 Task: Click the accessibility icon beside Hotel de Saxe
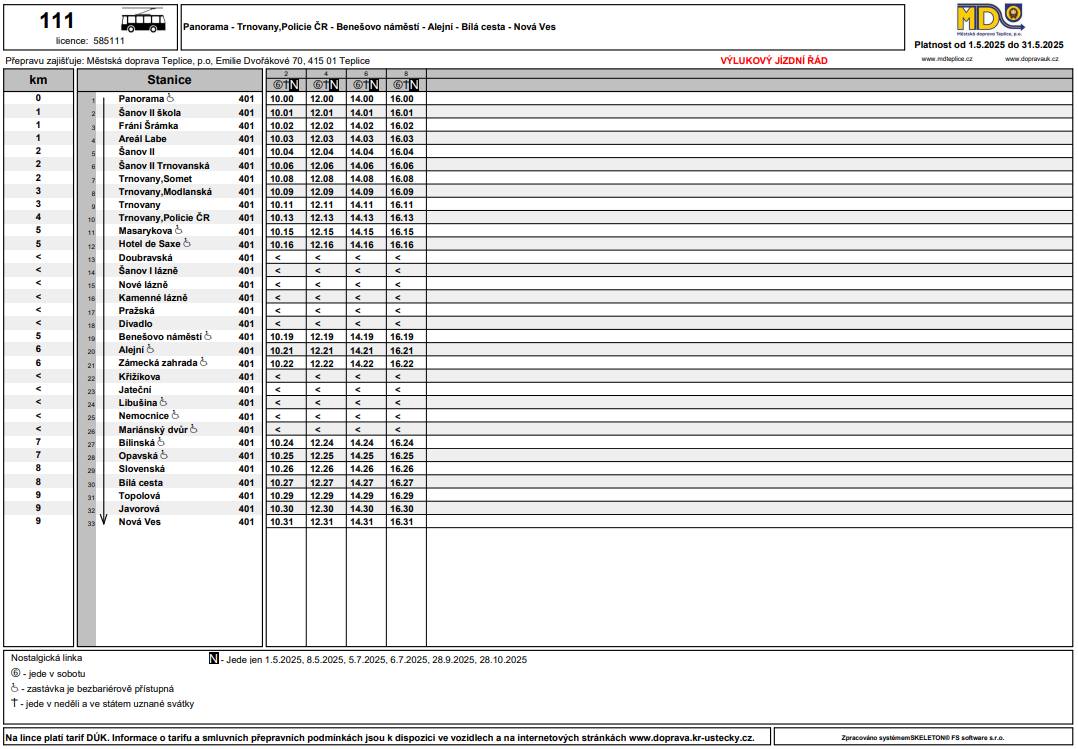187,243
